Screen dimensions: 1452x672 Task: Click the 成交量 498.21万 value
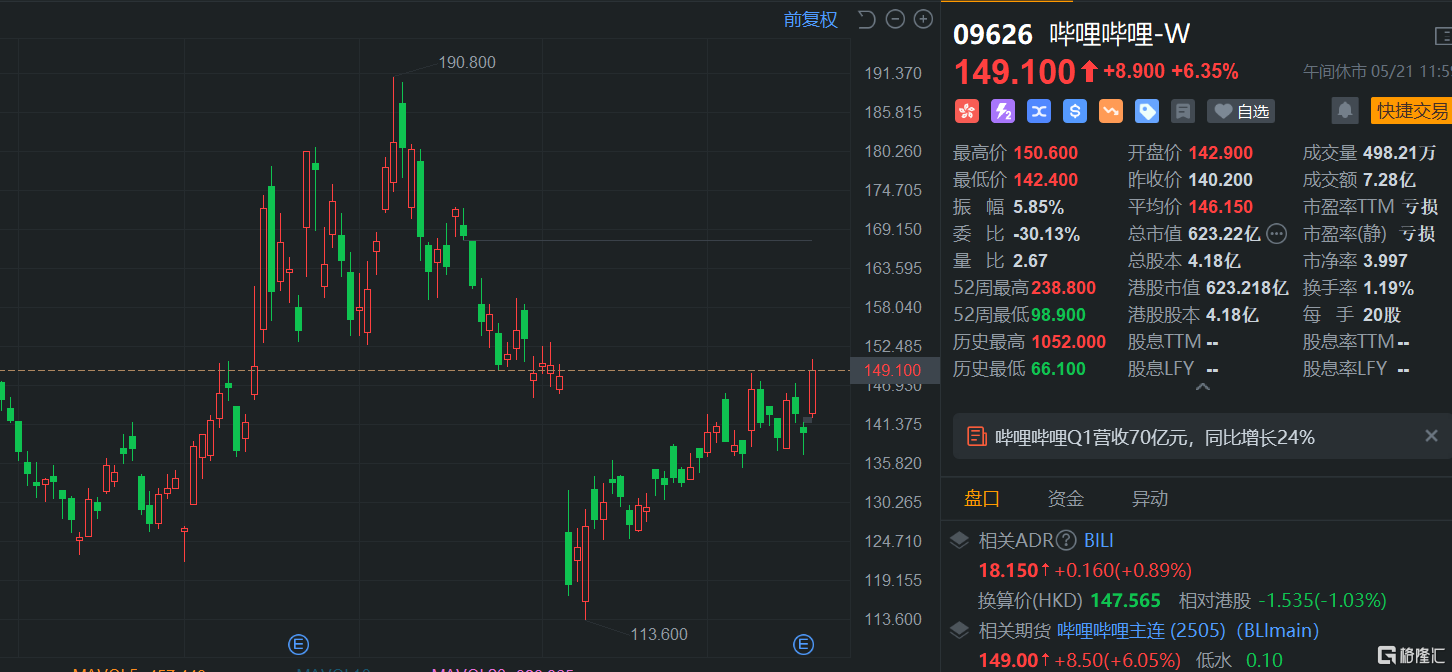pyautogui.click(x=1399, y=153)
